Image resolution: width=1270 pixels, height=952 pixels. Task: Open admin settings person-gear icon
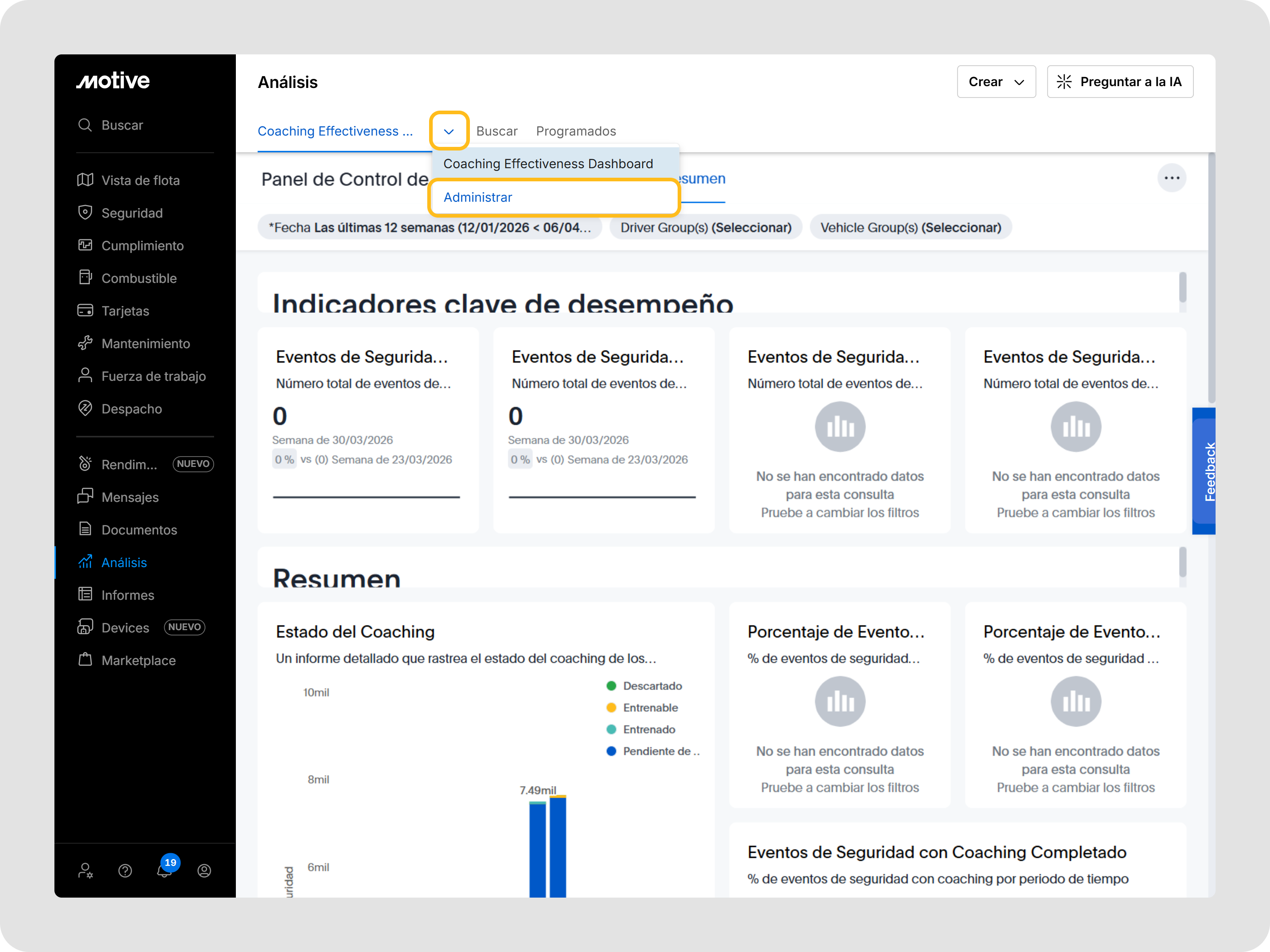pyautogui.click(x=86, y=870)
